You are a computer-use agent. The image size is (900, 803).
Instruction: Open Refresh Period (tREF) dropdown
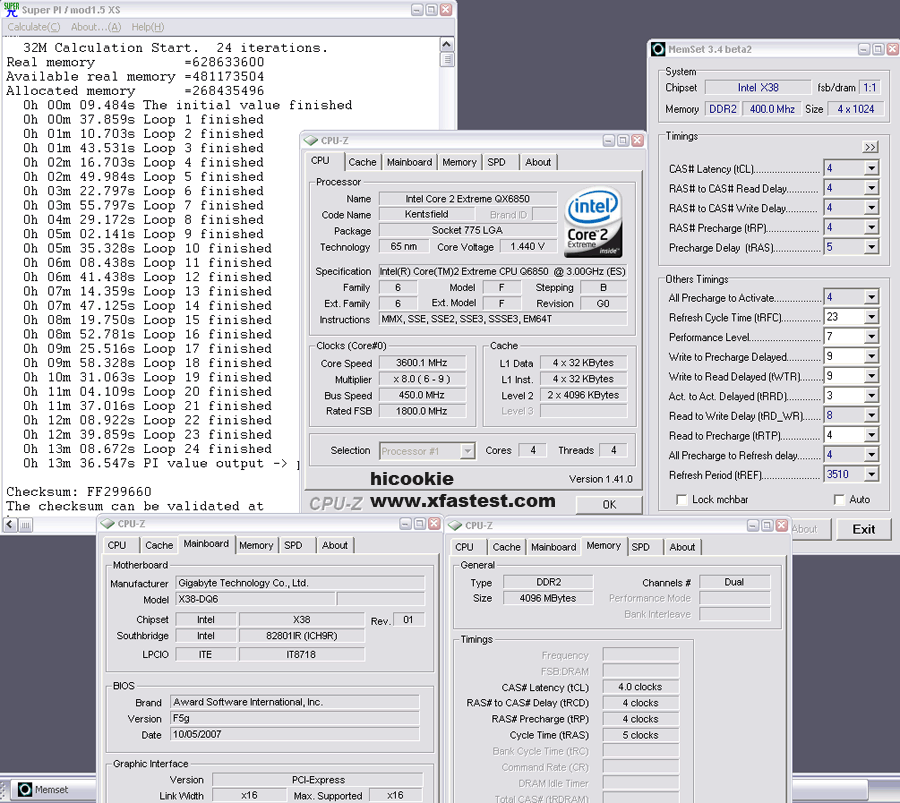(x=871, y=474)
